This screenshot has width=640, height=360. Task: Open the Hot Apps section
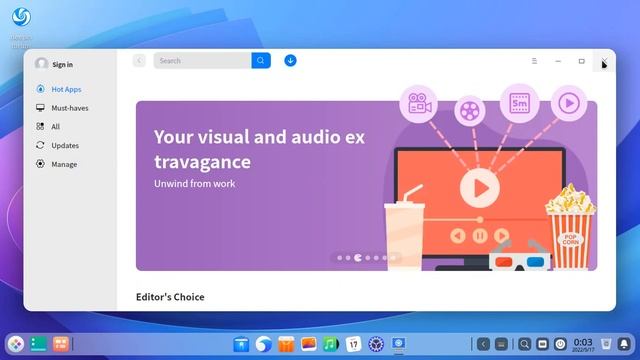point(66,89)
